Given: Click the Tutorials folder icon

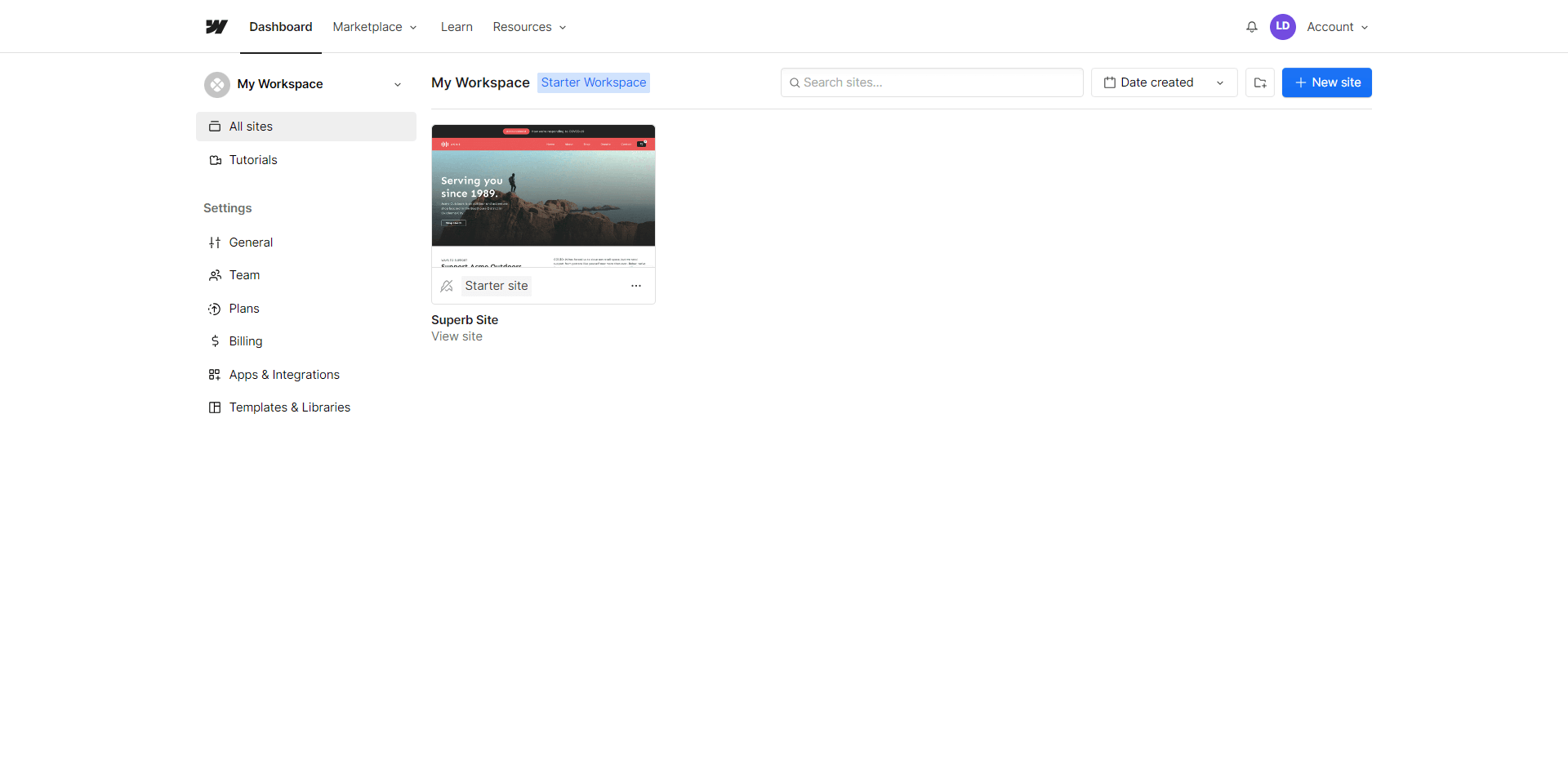Looking at the screenshot, I should 215,160.
